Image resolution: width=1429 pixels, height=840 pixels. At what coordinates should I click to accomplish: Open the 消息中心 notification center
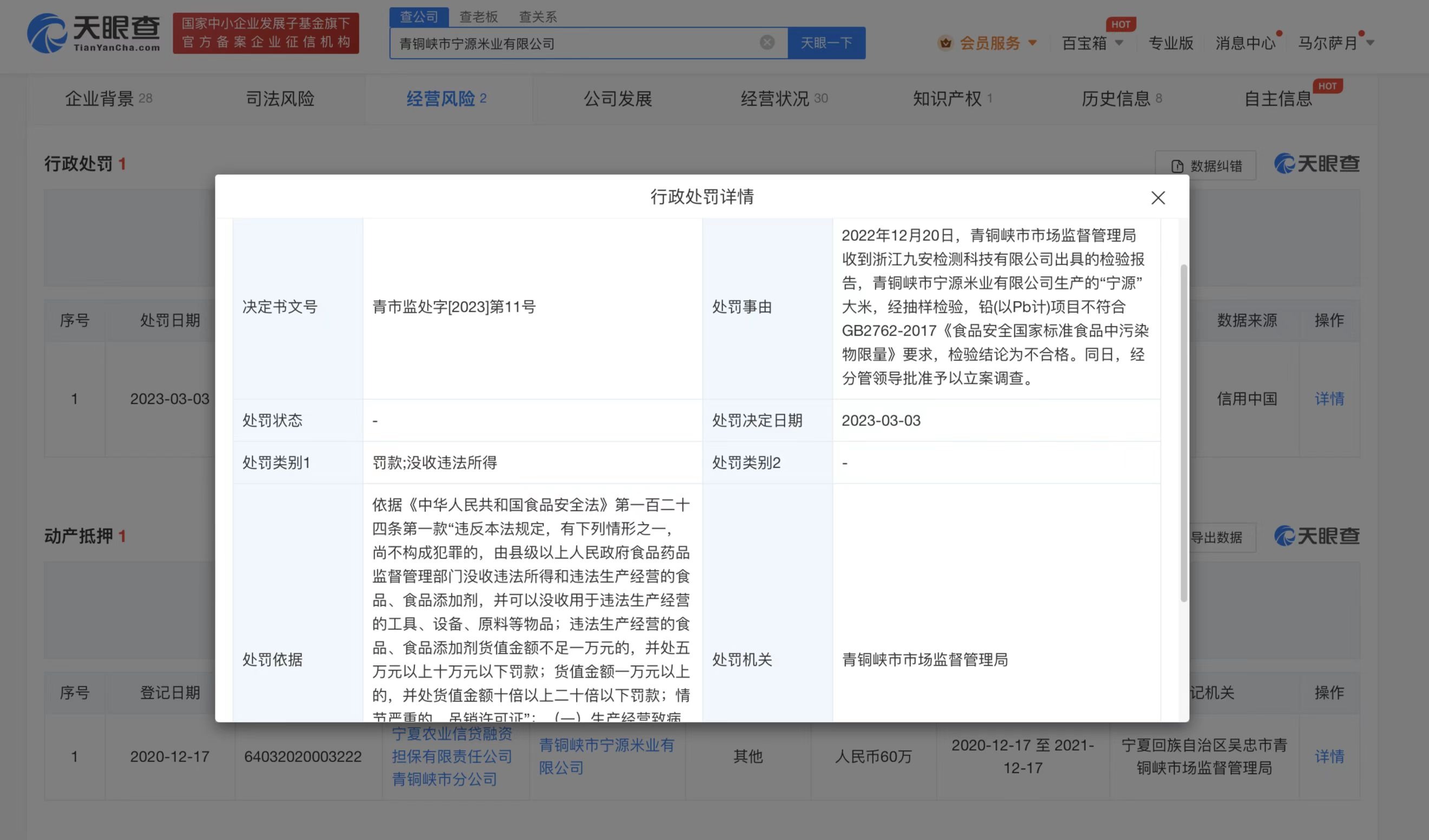[1246, 43]
